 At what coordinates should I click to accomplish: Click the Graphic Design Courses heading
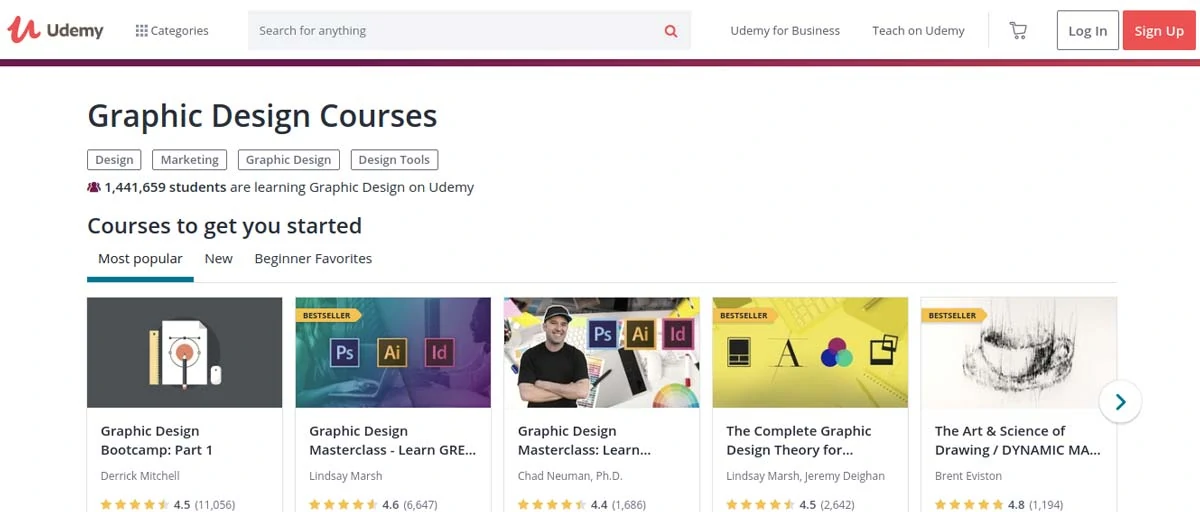(x=262, y=116)
